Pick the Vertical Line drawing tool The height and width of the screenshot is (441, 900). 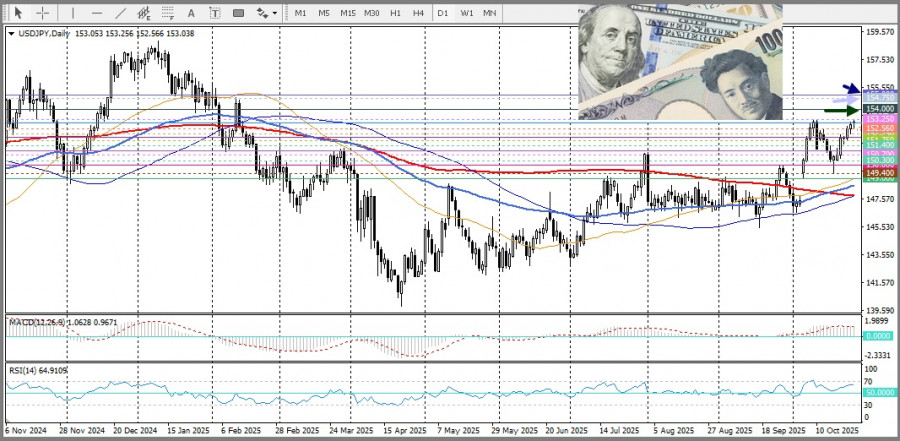click(x=73, y=13)
